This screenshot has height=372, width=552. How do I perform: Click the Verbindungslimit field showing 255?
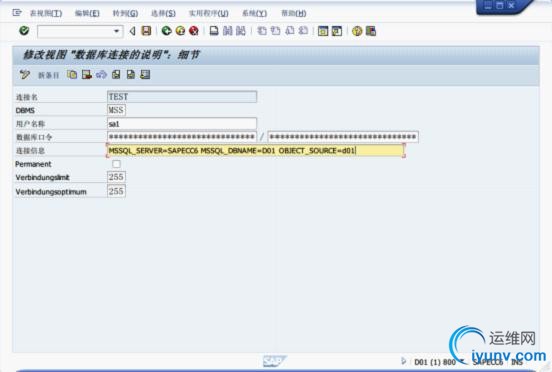(116, 177)
